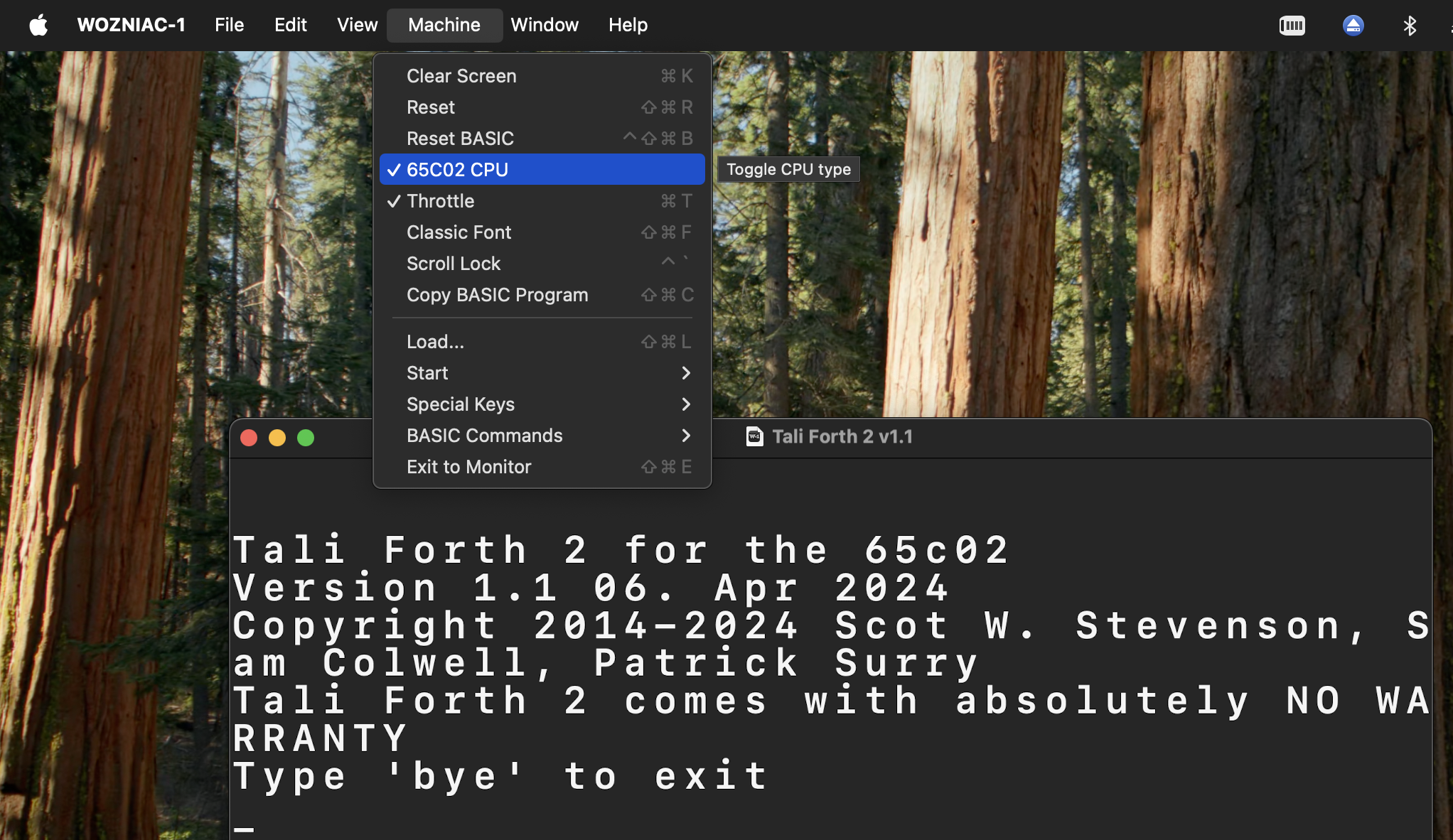Open the Window menu

(x=545, y=26)
